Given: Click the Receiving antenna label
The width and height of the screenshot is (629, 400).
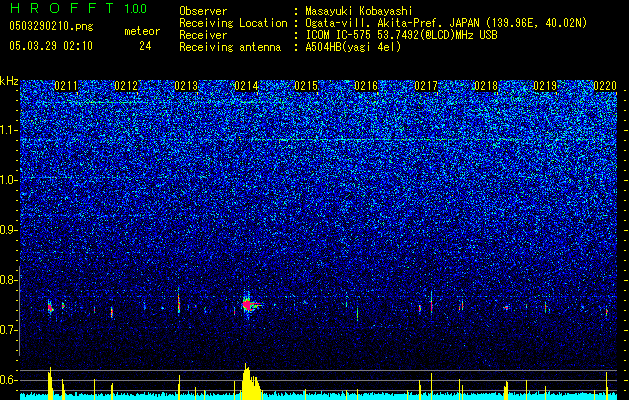Looking at the screenshot, I should click(230, 47).
